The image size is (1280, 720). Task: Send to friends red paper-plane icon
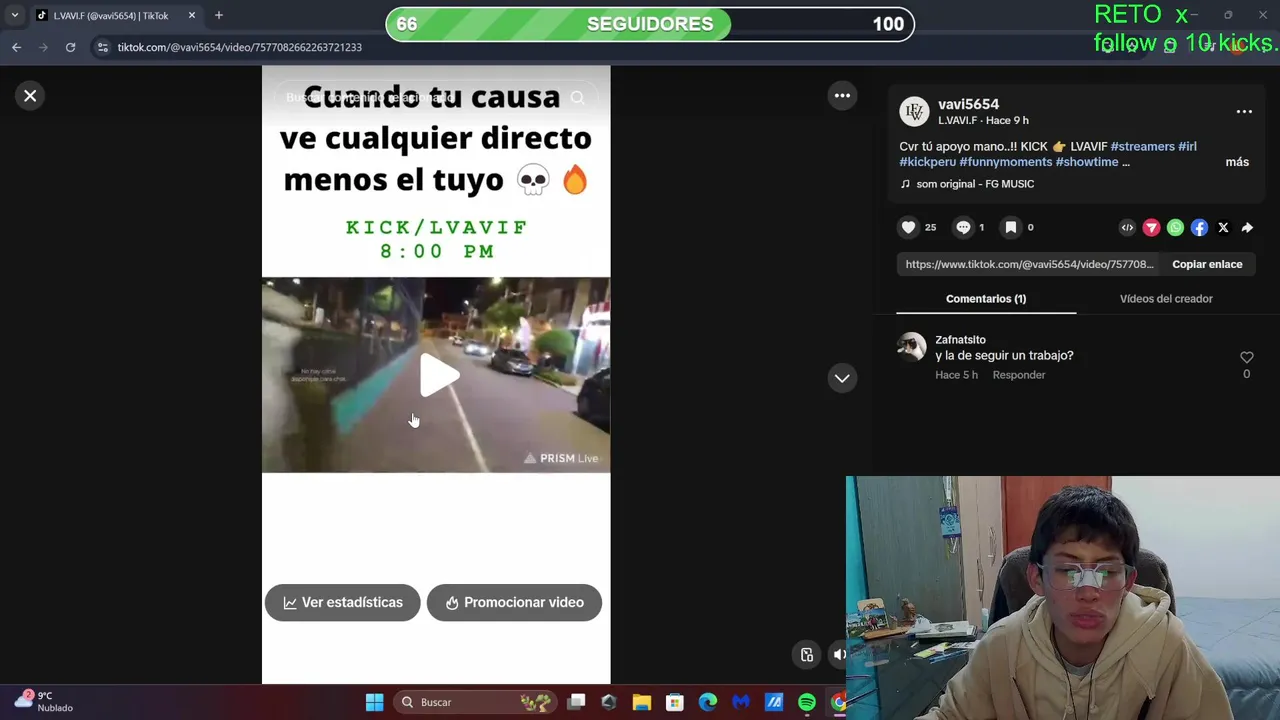(x=1151, y=228)
